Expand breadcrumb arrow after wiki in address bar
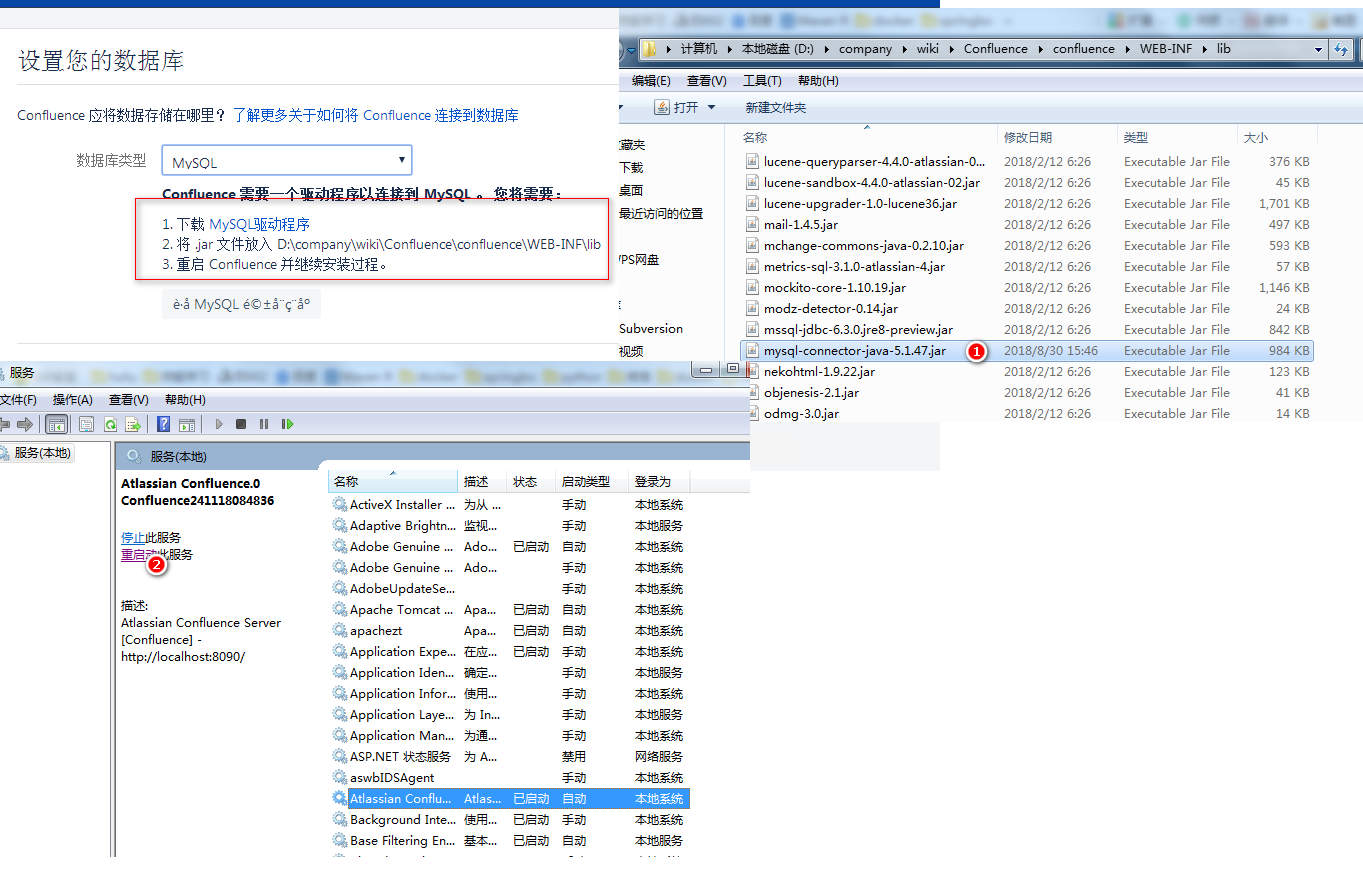 pyautogui.click(x=951, y=49)
